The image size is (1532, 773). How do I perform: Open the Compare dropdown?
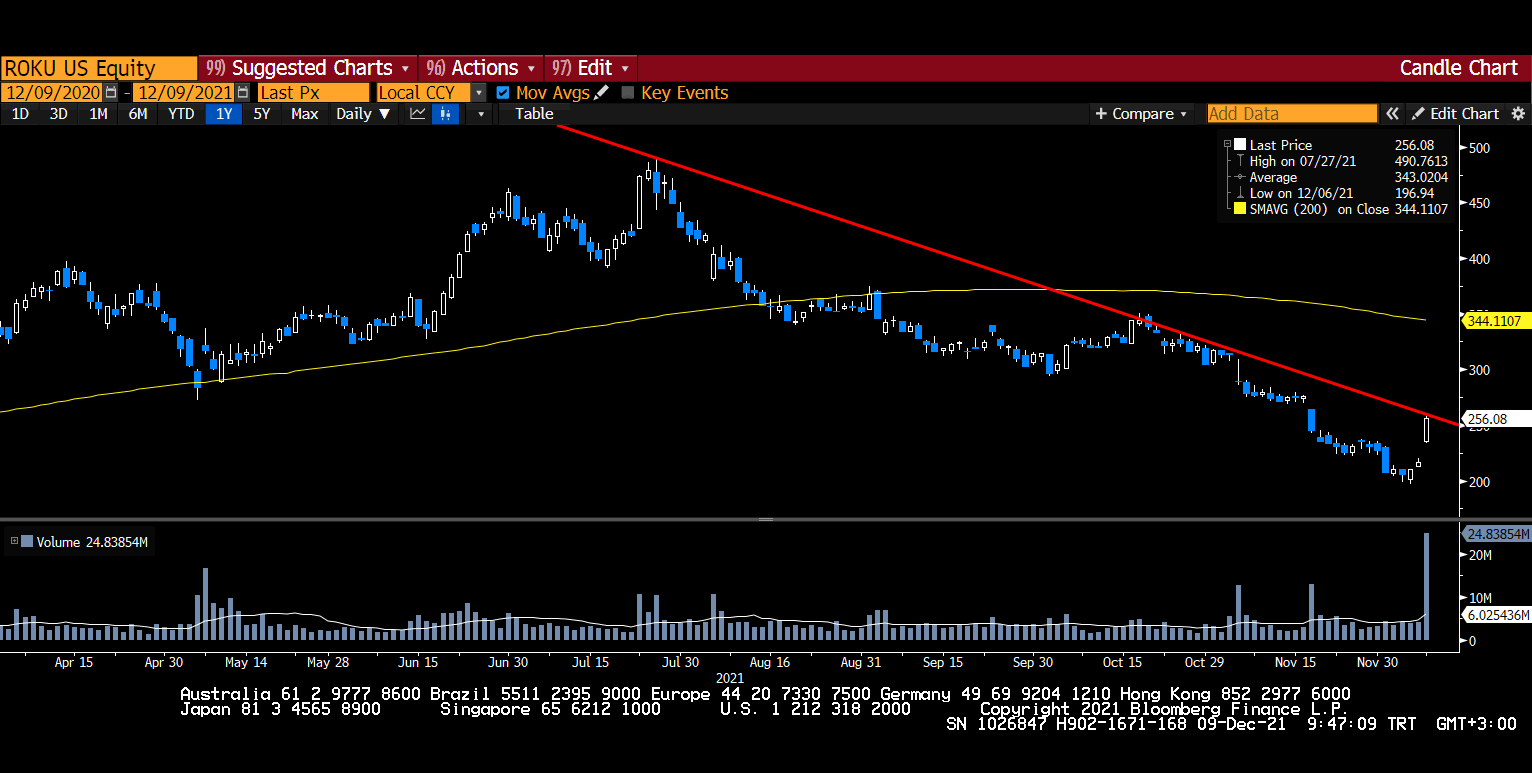pos(1141,114)
